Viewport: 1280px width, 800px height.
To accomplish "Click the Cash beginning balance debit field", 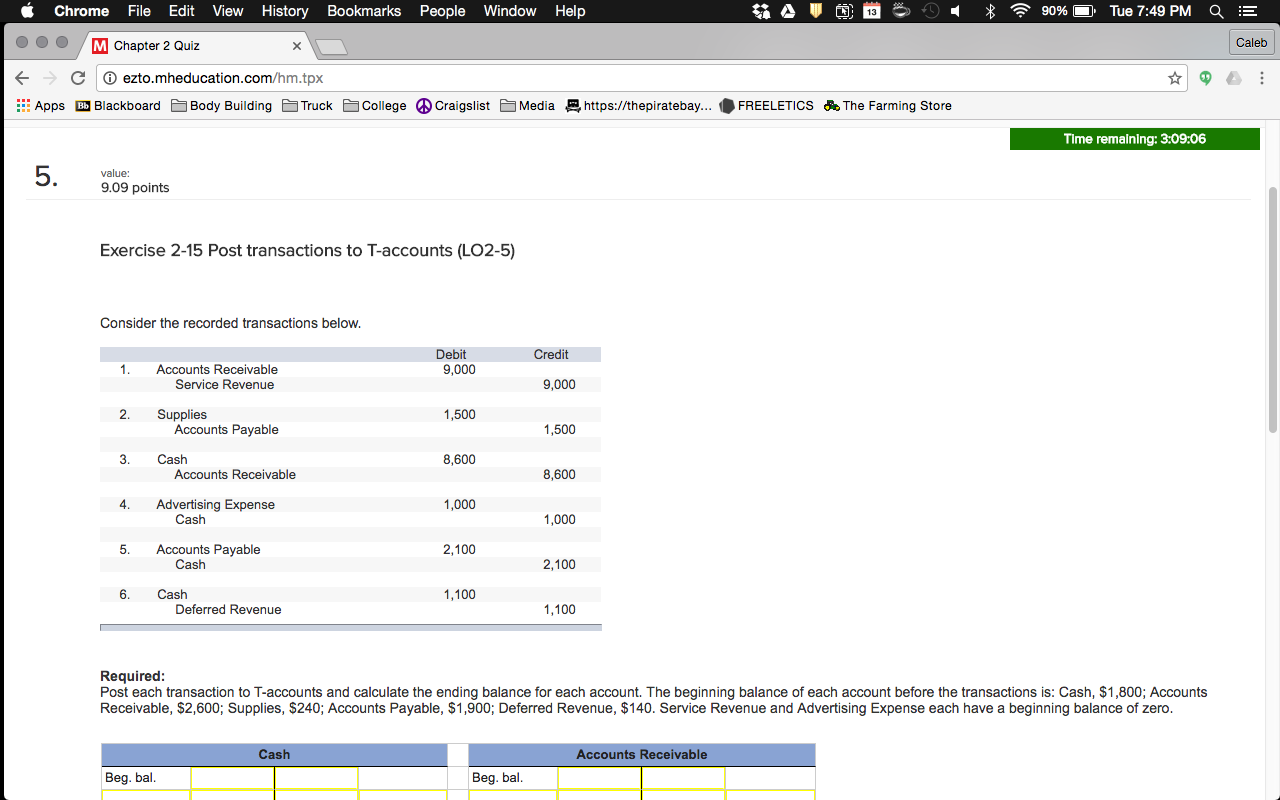I will coord(232,778).
